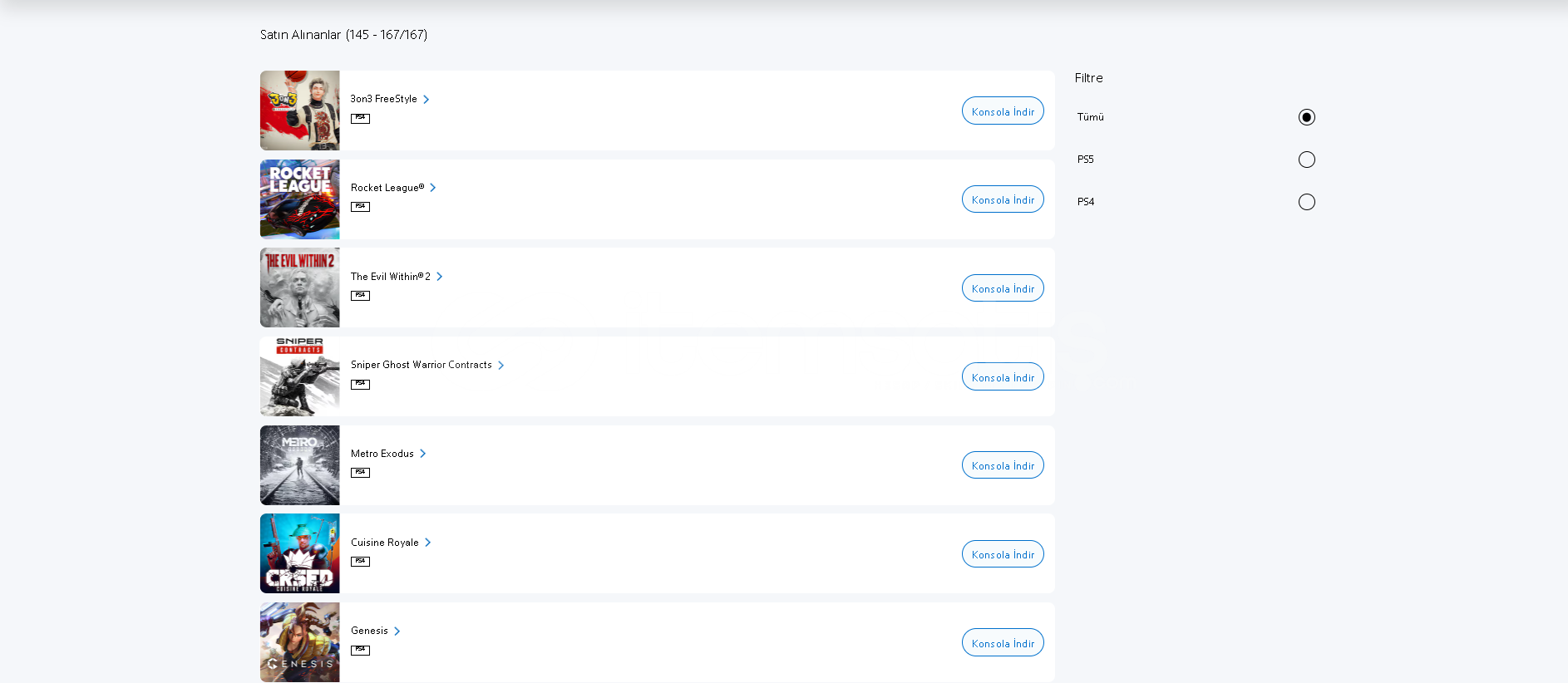This screenshot has width=1568, height=683.
Task: Open The Evil Within 2 title link
Action: point(391,277)
